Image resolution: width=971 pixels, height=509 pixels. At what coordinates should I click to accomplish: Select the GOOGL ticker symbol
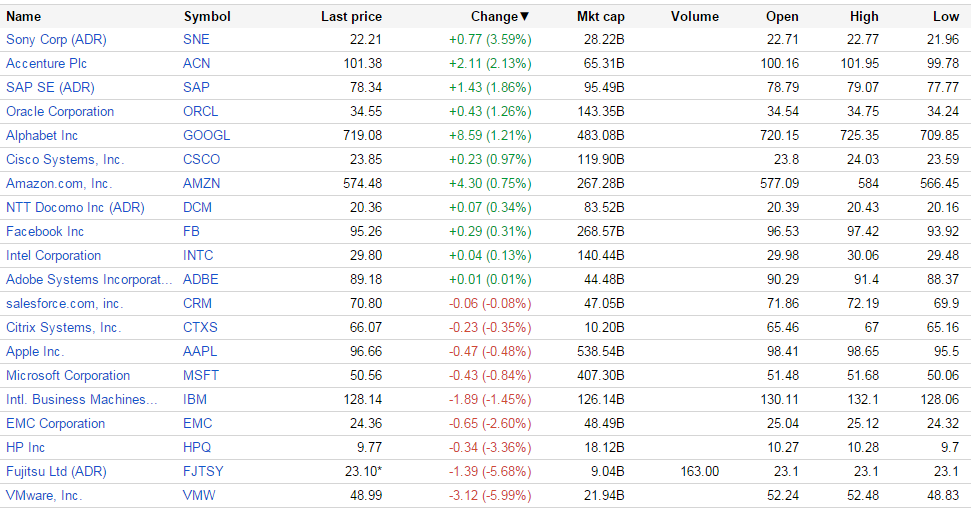point(207,135)
